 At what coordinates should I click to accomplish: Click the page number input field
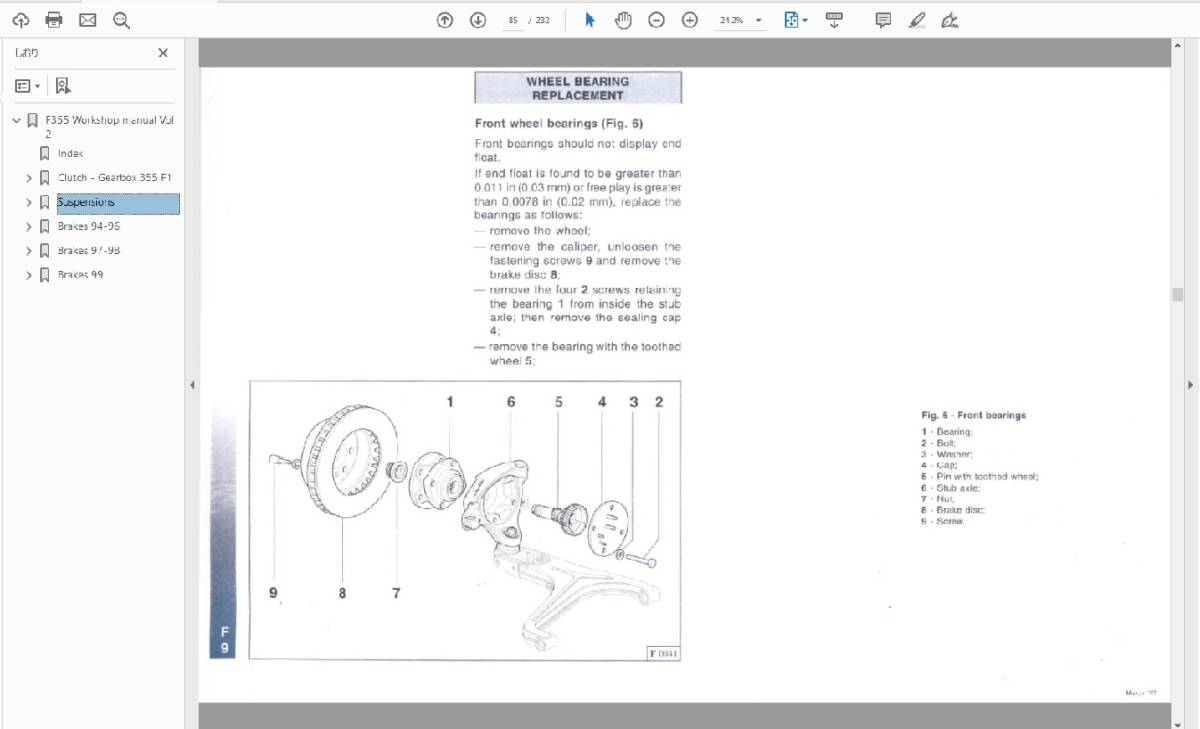tap(514, 20)
